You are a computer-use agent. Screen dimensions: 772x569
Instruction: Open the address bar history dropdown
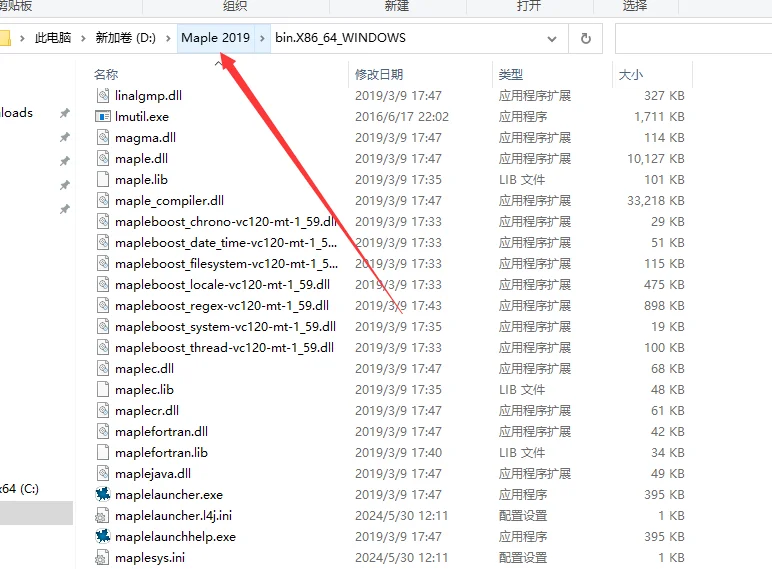click(551, 39)
